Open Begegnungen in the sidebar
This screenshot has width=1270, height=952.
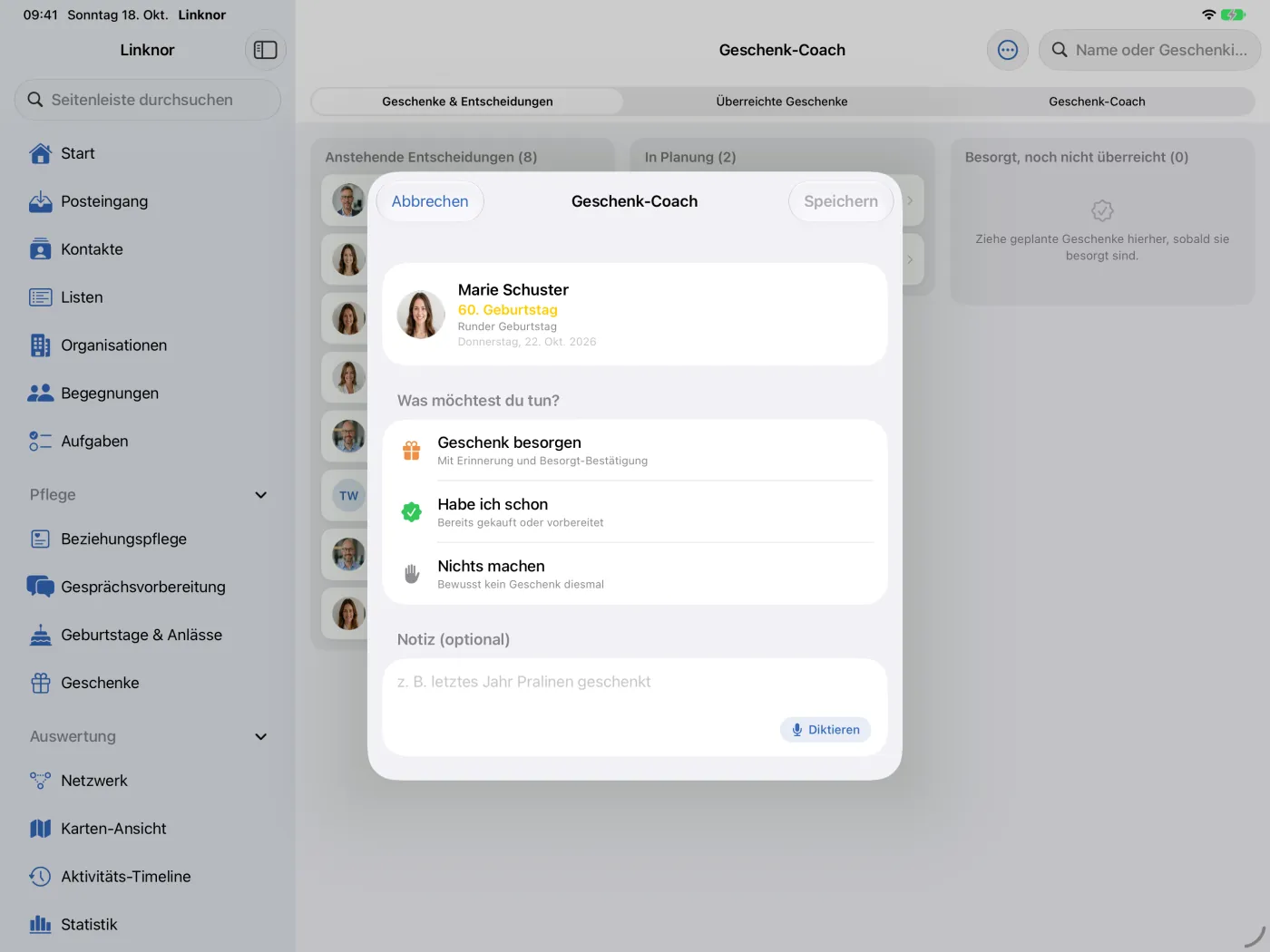click(148, 393)
